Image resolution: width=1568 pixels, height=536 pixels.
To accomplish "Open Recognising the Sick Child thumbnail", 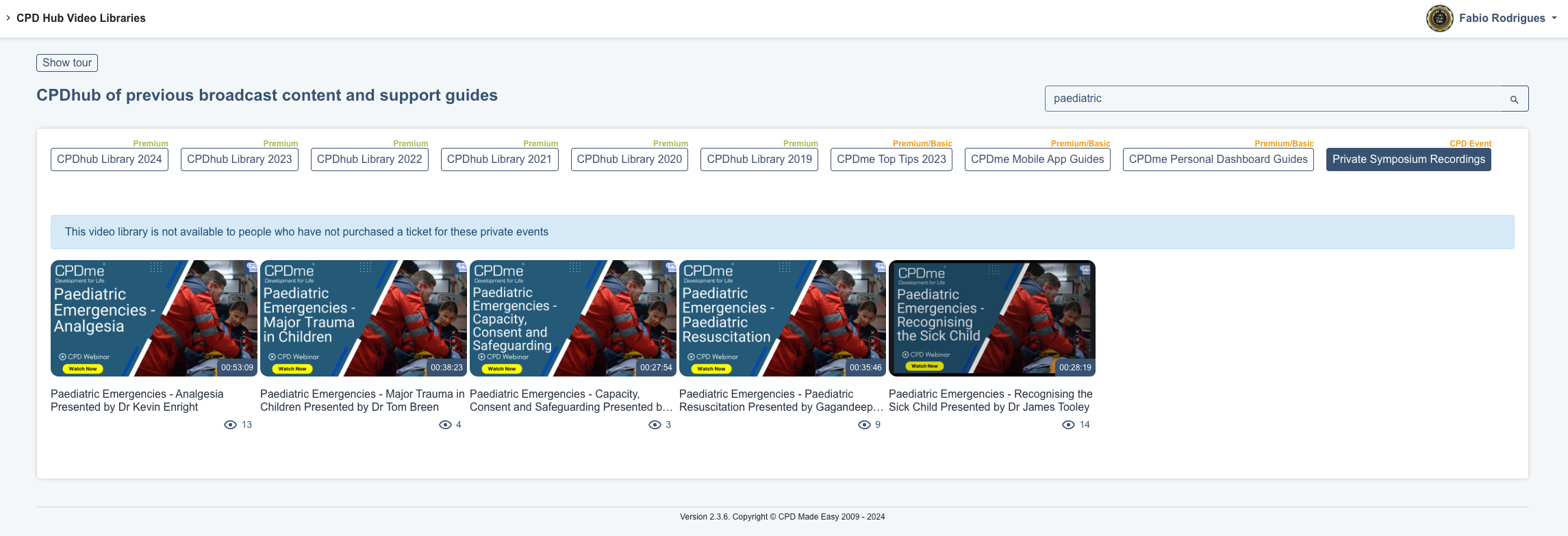I will click(x=992, y=318).
